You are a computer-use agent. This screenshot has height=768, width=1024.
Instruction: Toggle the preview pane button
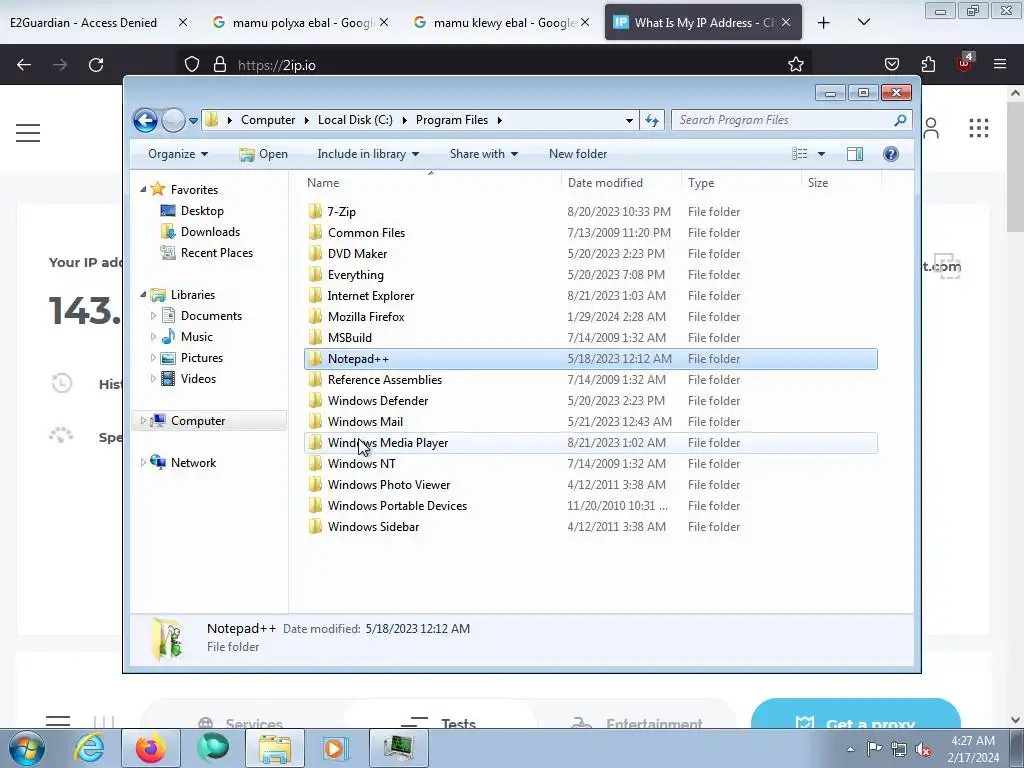855,154
